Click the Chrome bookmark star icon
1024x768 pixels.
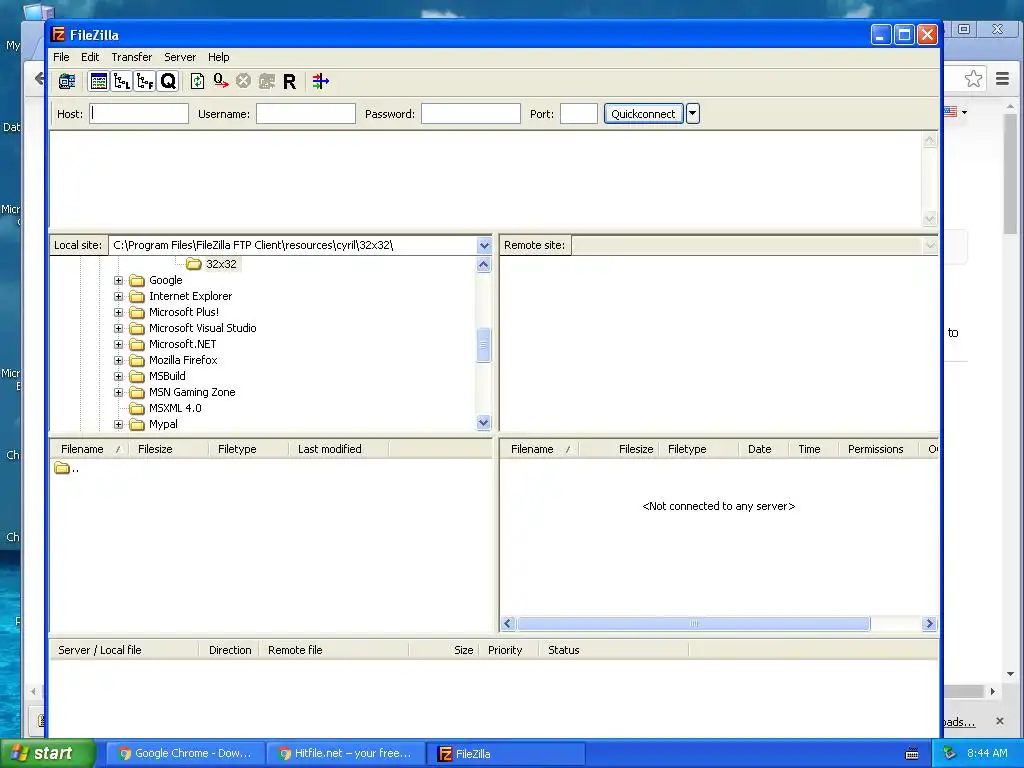point(973,79)
